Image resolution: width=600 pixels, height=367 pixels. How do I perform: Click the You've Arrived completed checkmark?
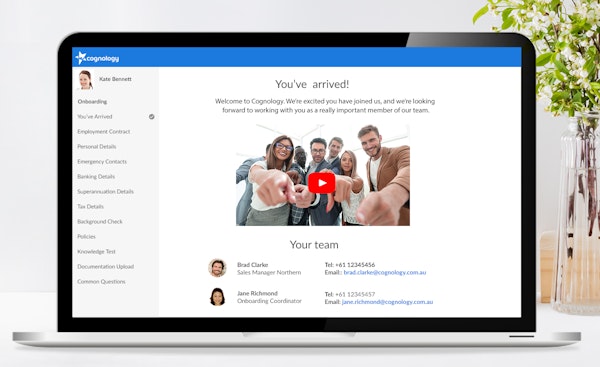152,117
